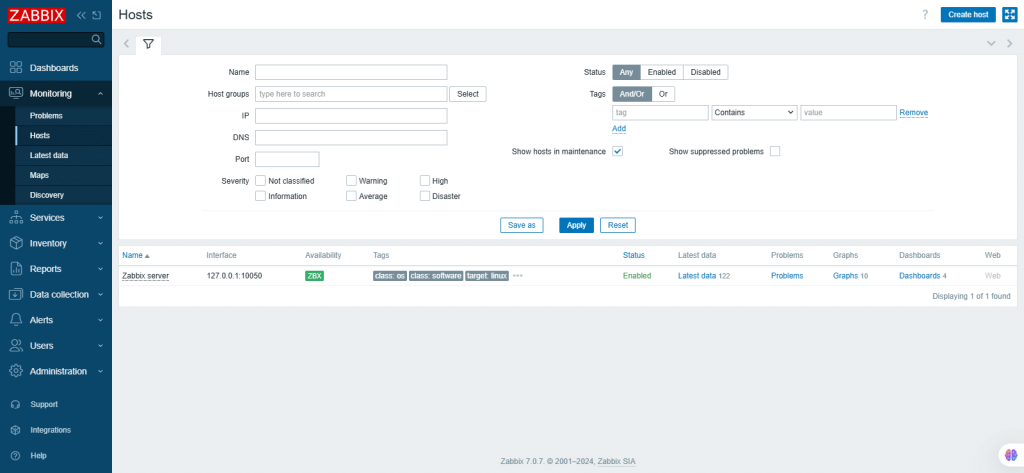Click Select for Host groups

click(x=468, y=94)
